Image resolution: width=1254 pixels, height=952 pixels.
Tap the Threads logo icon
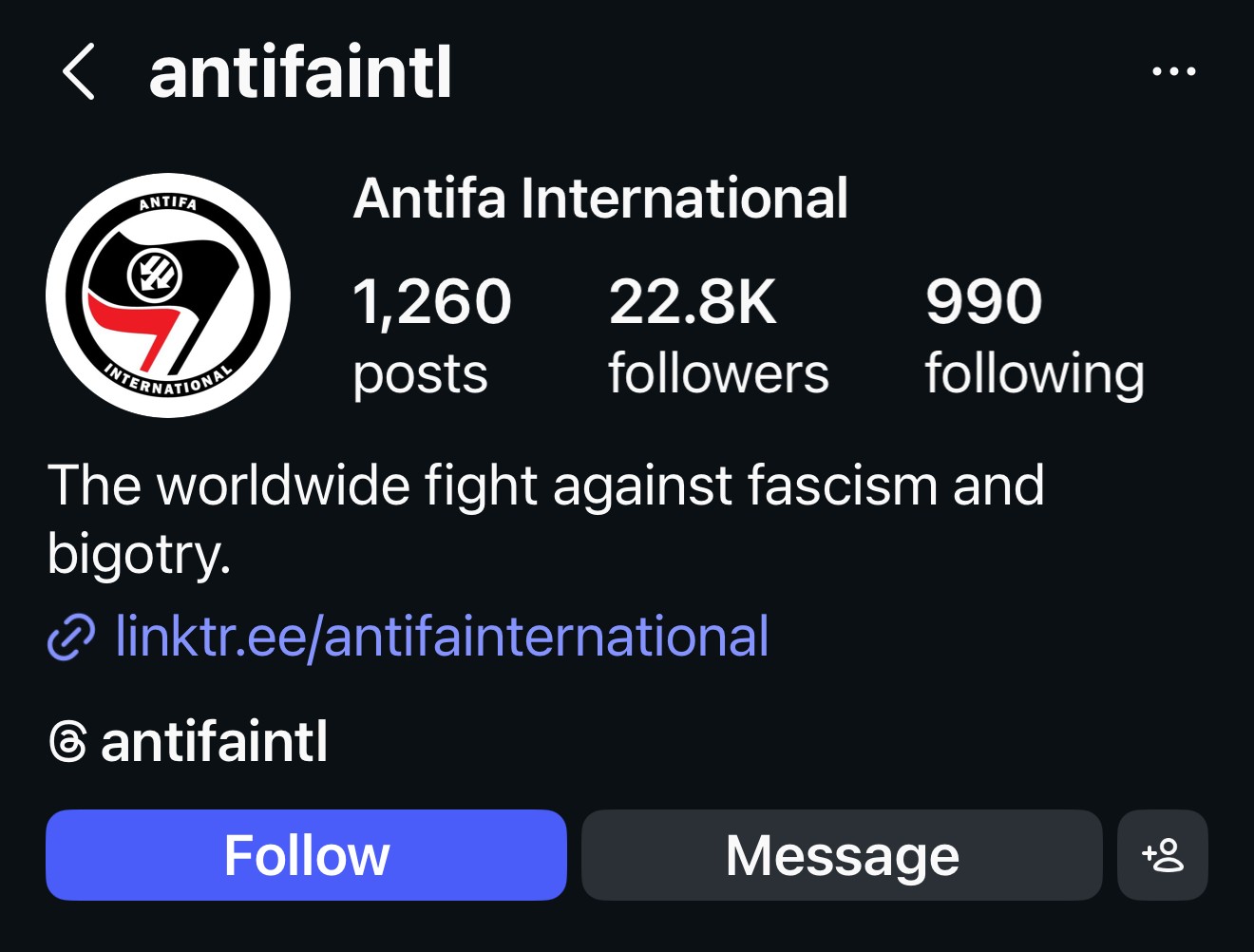67,742
